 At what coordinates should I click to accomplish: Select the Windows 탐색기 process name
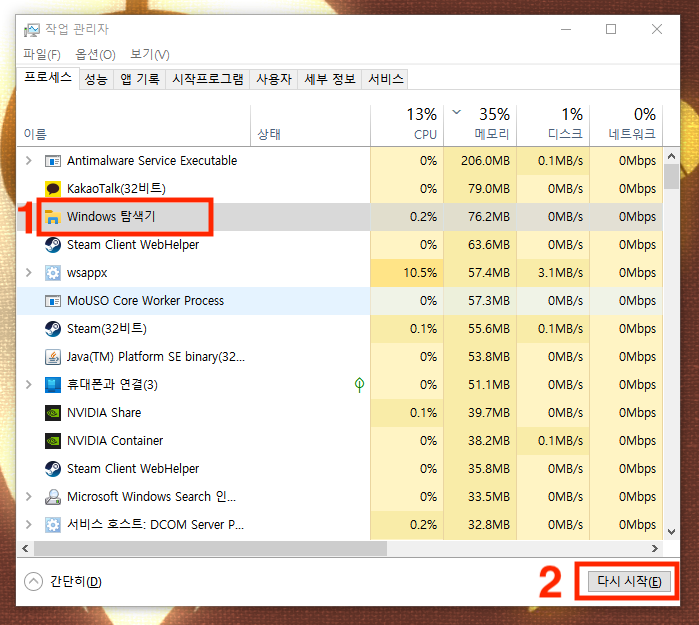pos(111,217)
